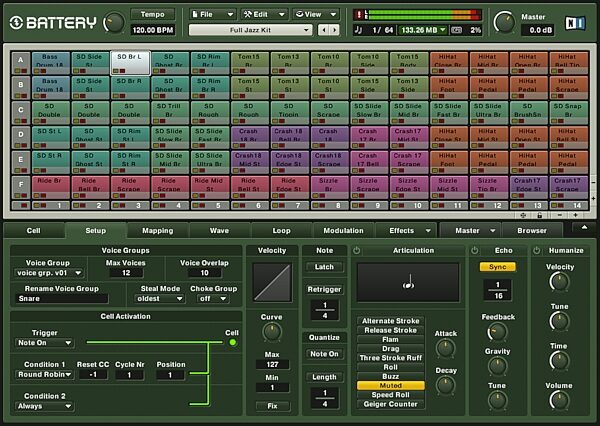Load the next kit with right arrow

coord(334,30)
